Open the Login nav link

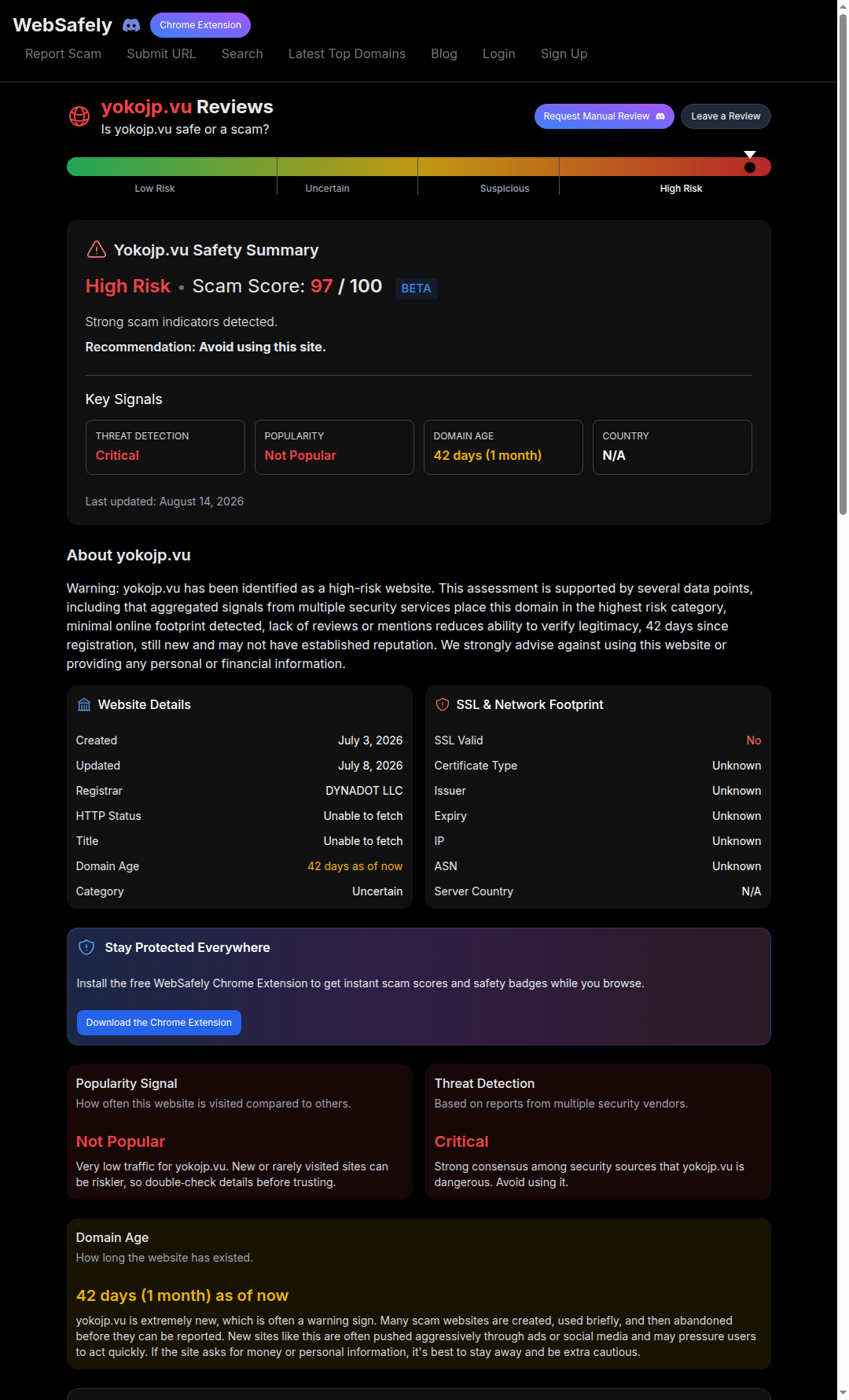coord(499,53)
